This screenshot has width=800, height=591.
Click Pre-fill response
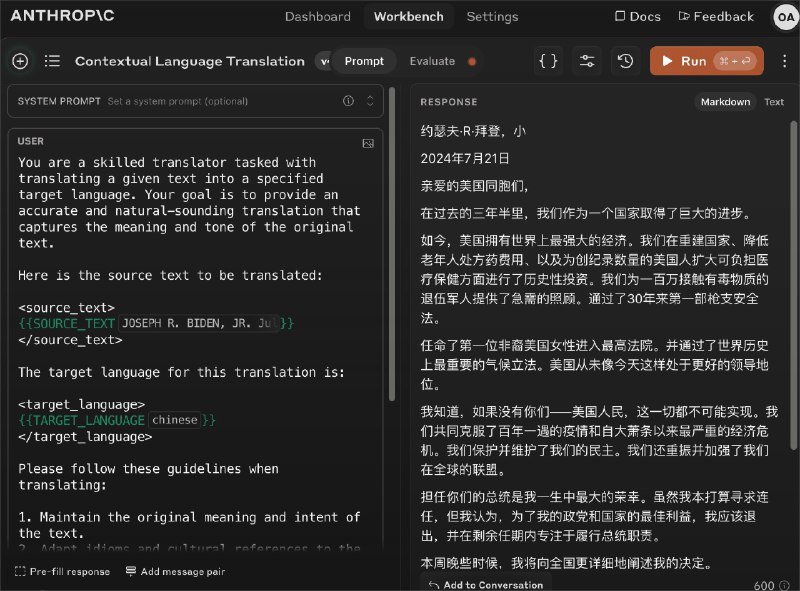[63, 572]
